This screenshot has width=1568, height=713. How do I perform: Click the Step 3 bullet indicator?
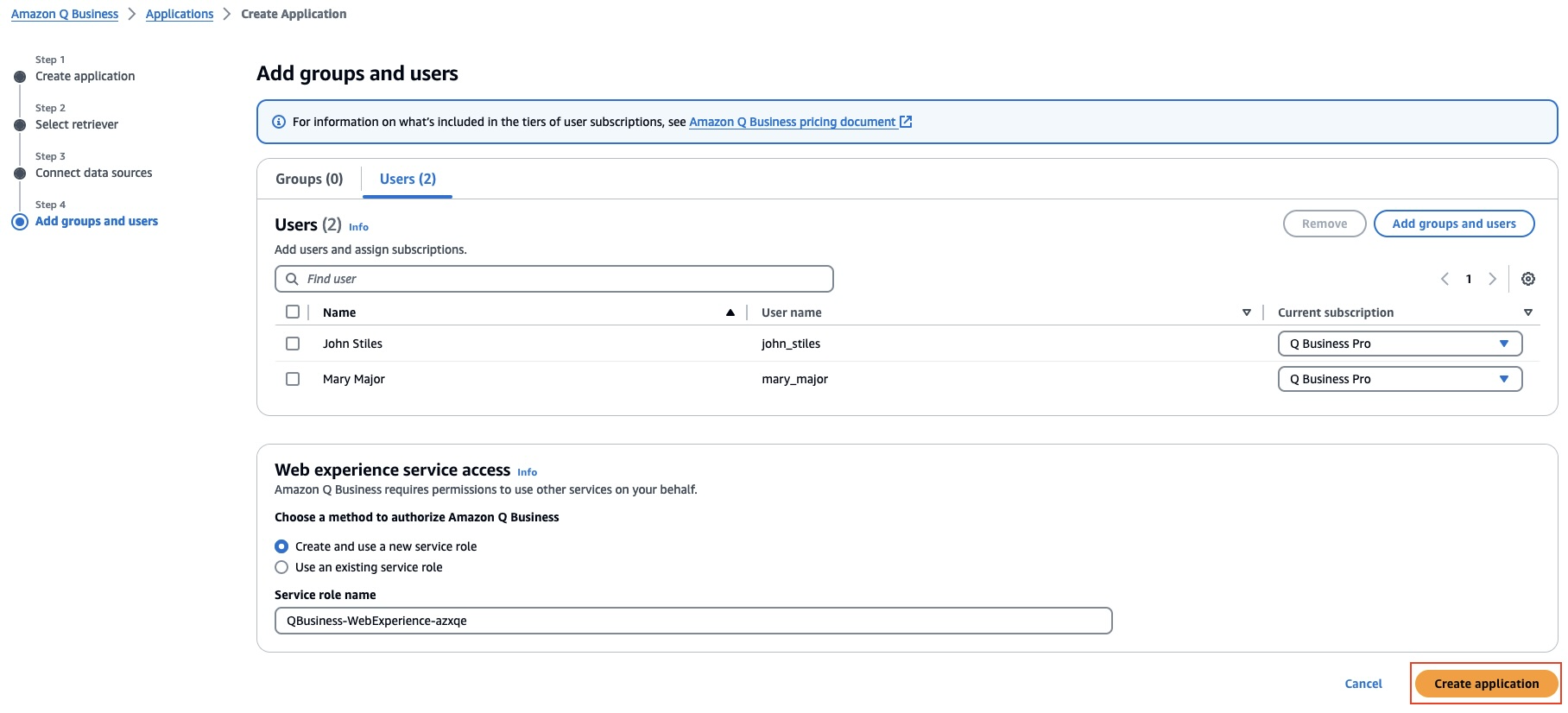pyautogui.click(x=20, y=174)
